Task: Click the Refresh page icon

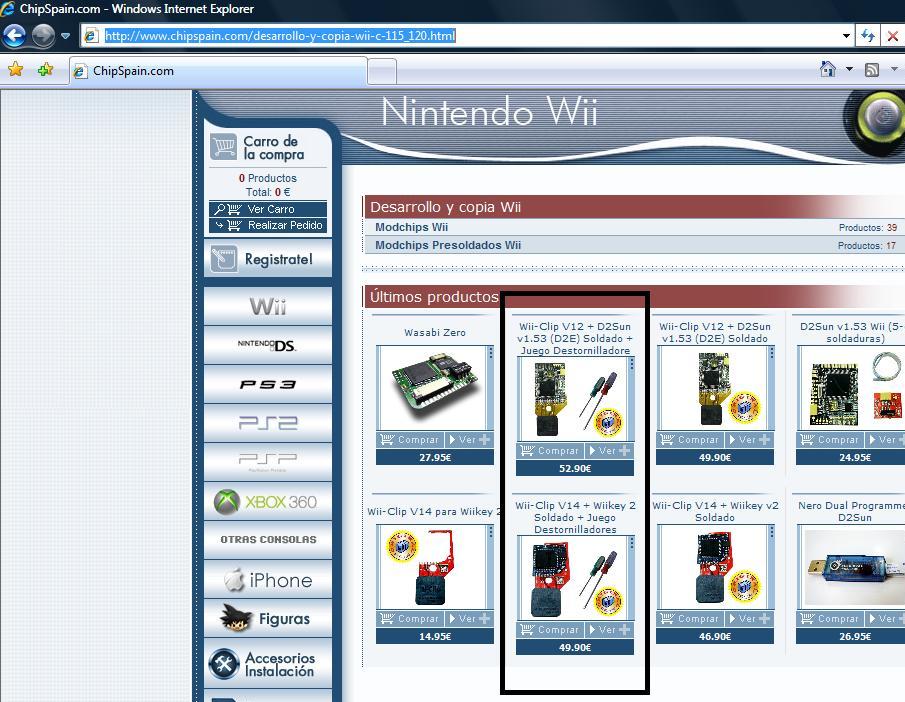Action: 867,36
